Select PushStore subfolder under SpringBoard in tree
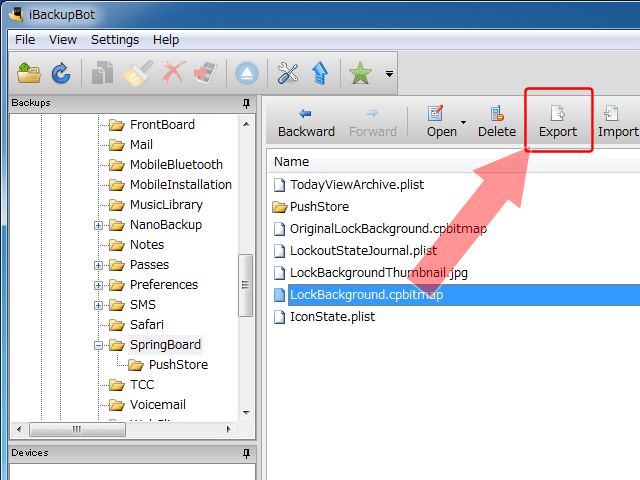This screenshot has height=480, width=640. coord(178,364)
